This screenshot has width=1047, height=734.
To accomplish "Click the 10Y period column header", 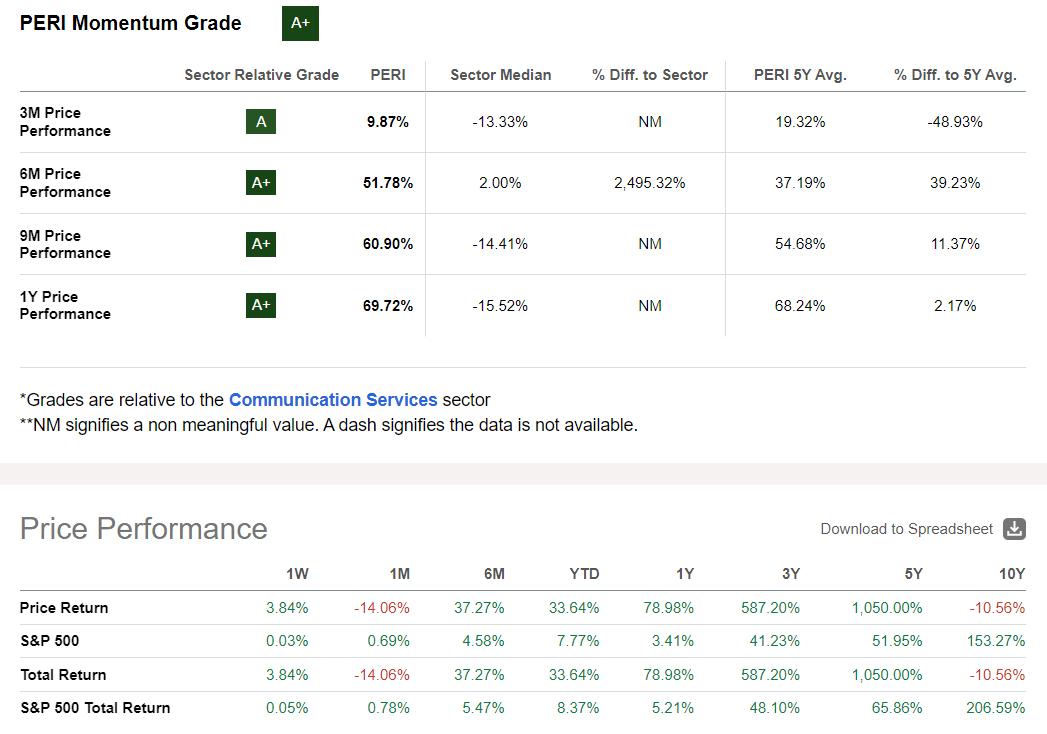I will tap(1013, 574).
